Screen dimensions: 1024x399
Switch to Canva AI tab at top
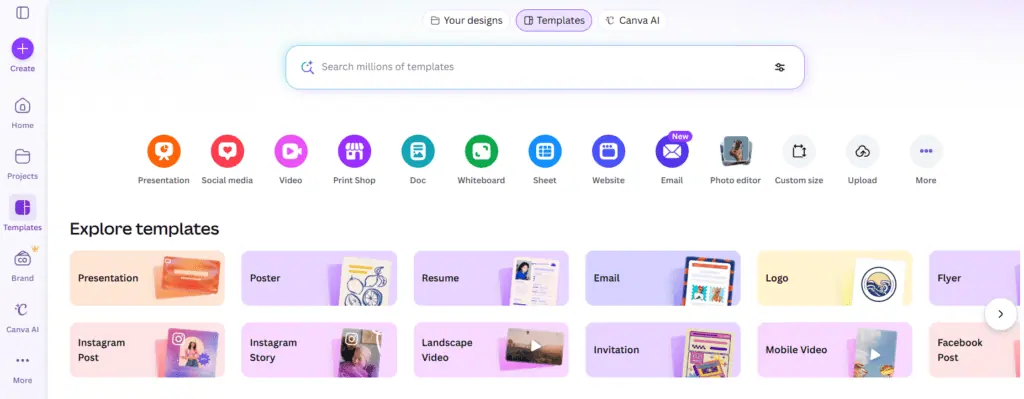click(x=632, y=20)
